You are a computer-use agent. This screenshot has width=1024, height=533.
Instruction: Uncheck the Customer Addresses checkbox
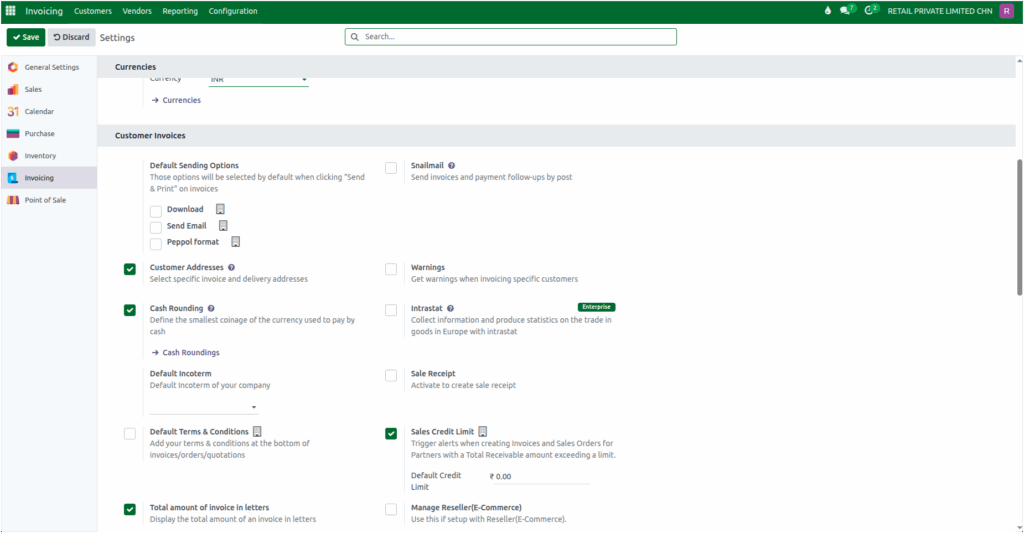point(130,269)
